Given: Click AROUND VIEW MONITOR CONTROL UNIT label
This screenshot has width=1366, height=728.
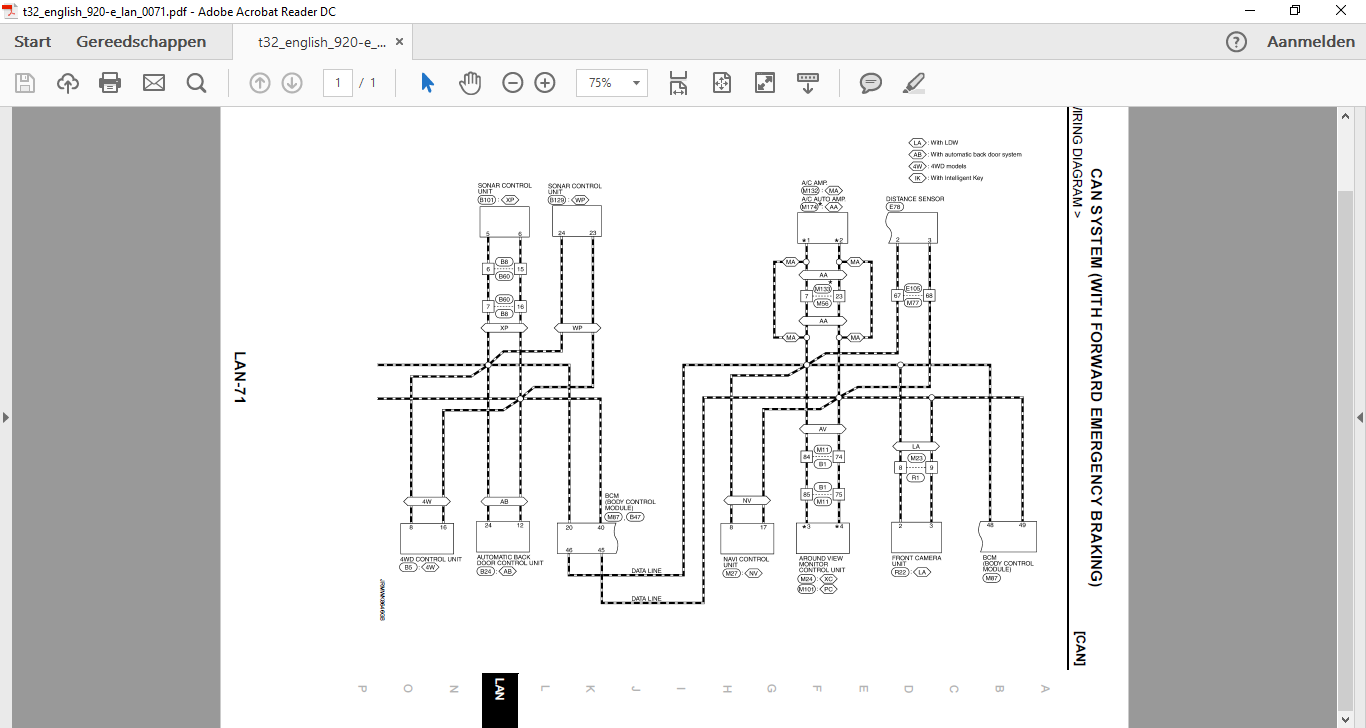Looking at the screenshot, I should click(823, 564).
